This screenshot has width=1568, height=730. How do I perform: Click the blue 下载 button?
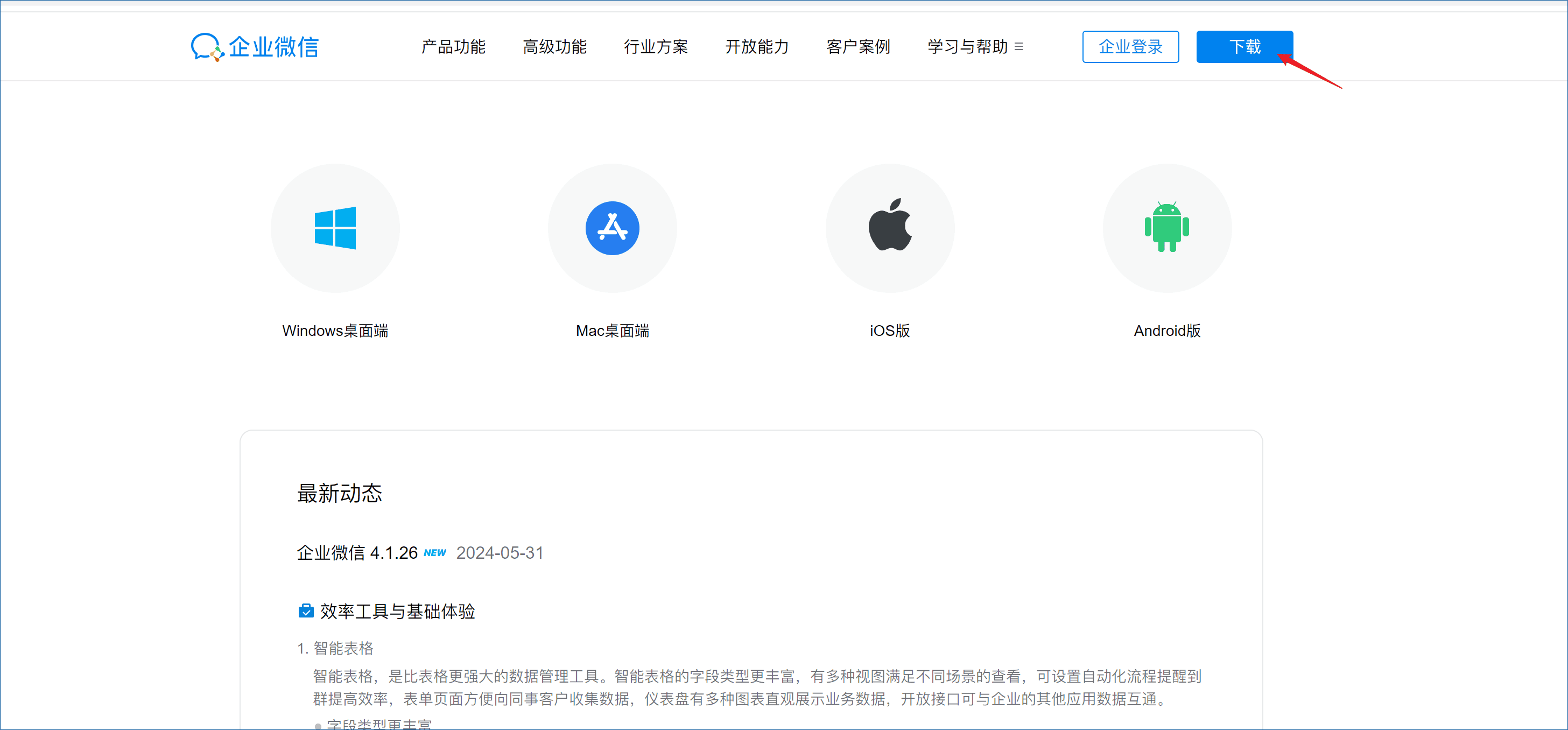point(1244,47)
